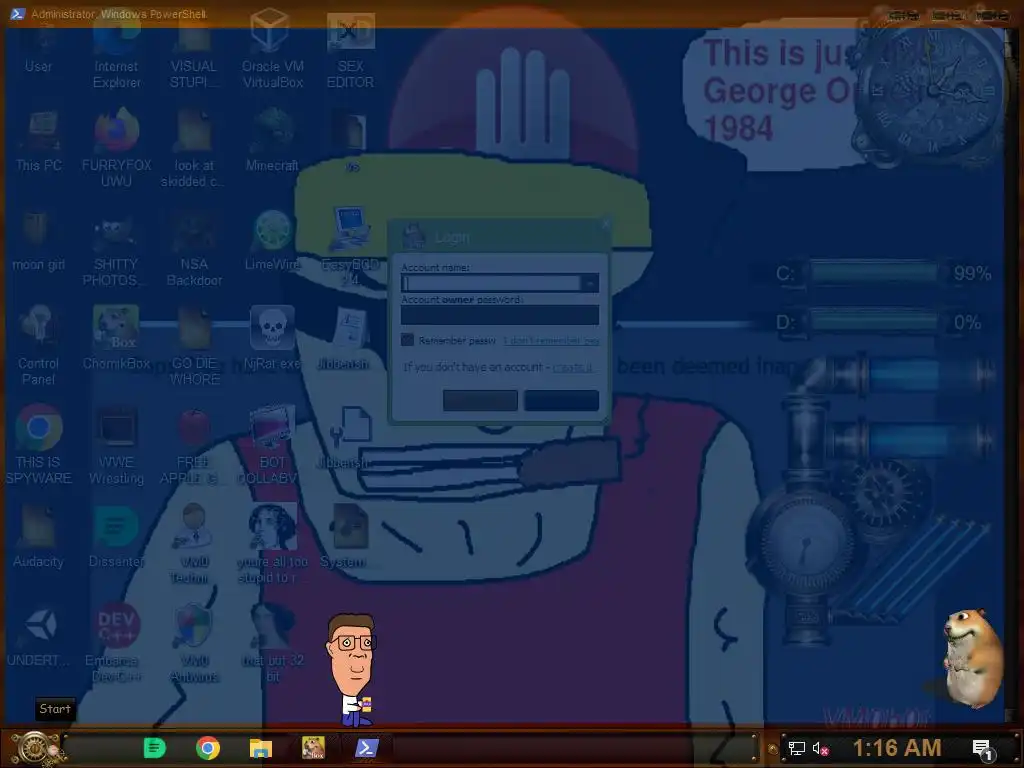Open the FREE APPLE desktop icon
Image resolution: width=1024 pixels, height=768 pixels.
tap(193, 445)
